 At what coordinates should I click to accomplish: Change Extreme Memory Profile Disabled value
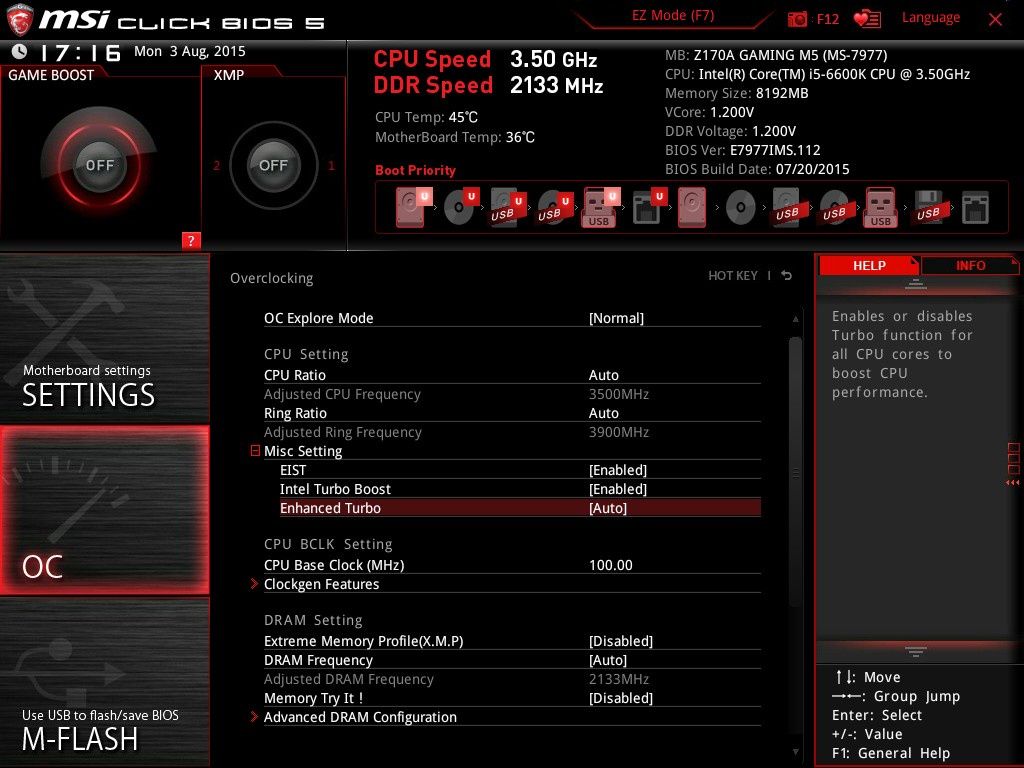[620, 641]
